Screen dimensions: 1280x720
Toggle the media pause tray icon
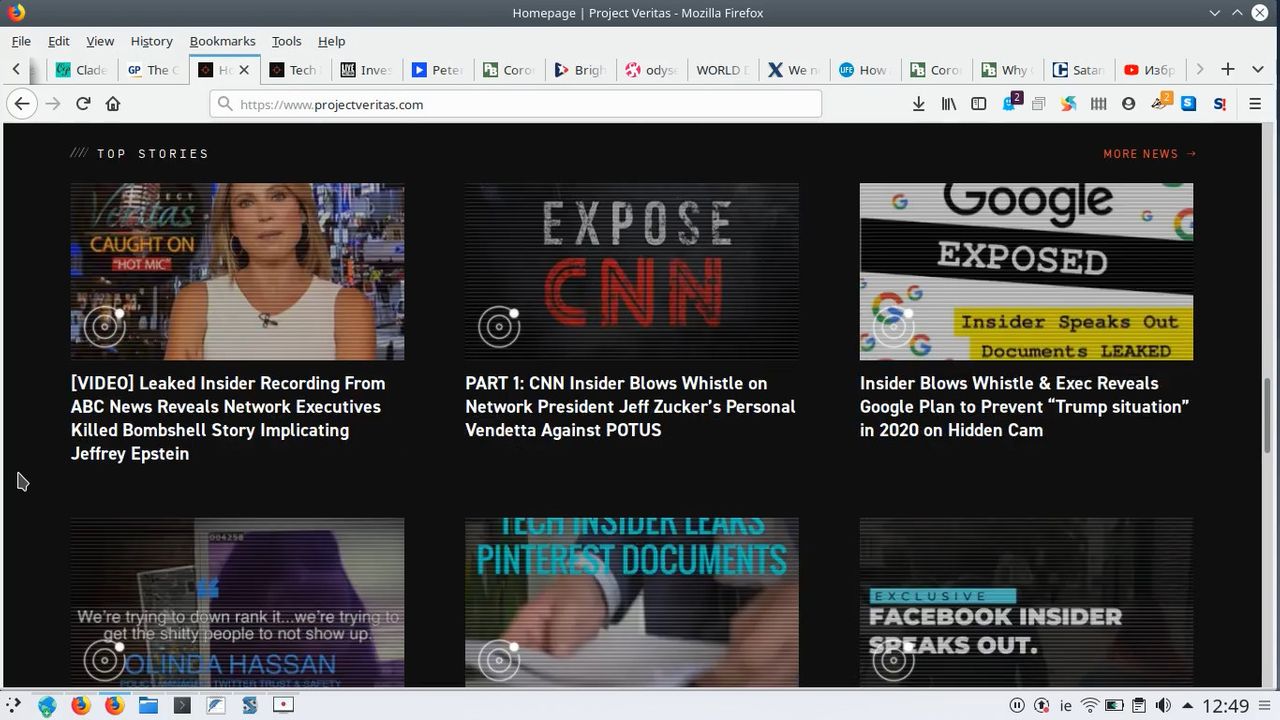point(1017,705)
